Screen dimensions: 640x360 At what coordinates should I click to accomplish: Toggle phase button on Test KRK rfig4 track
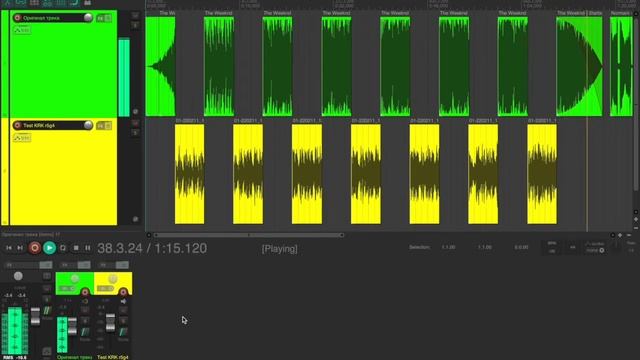pos(136,219)
